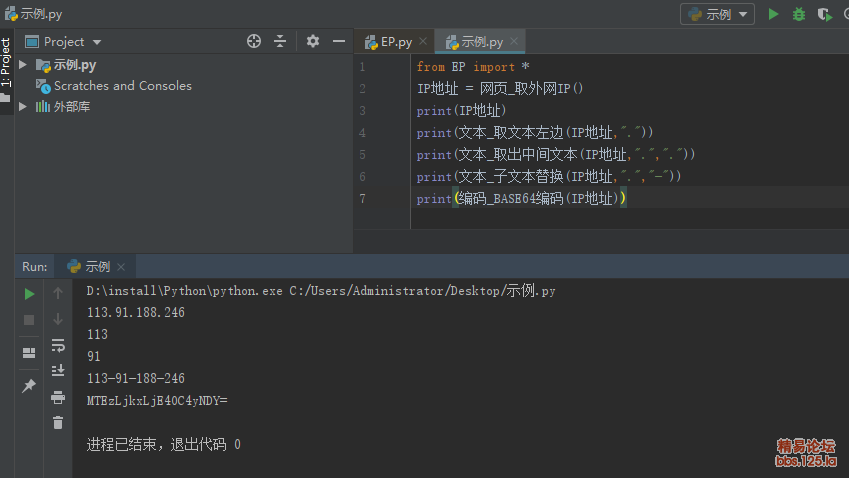Toggle soft-wrap in Run console
The height and width of the screenshot is (478, 849).
(x=58, y=345)
